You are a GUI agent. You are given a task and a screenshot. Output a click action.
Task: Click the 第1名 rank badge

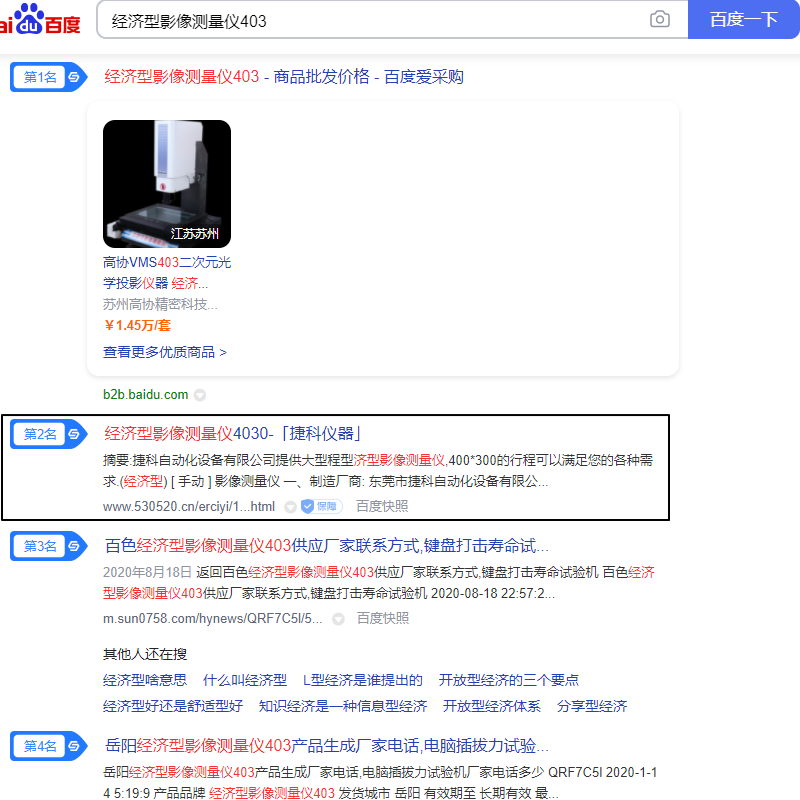click(x=48, y=77)
